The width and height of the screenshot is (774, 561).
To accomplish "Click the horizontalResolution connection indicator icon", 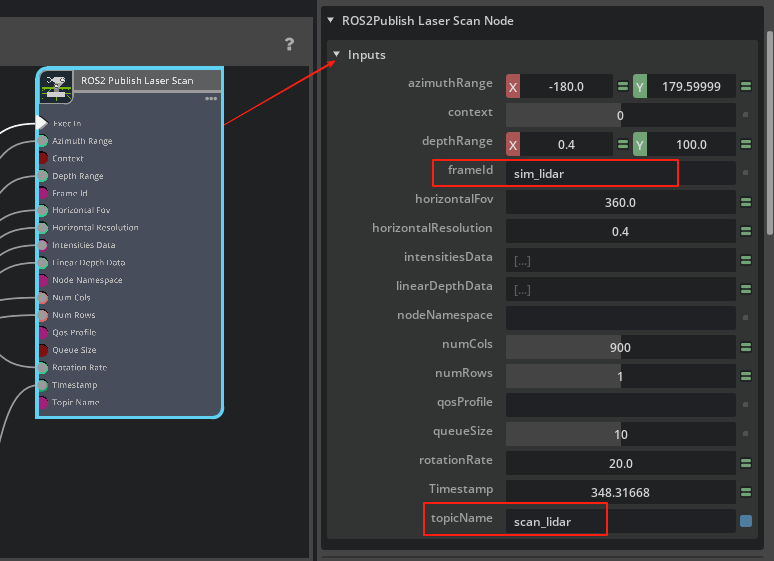I will 746,231.
